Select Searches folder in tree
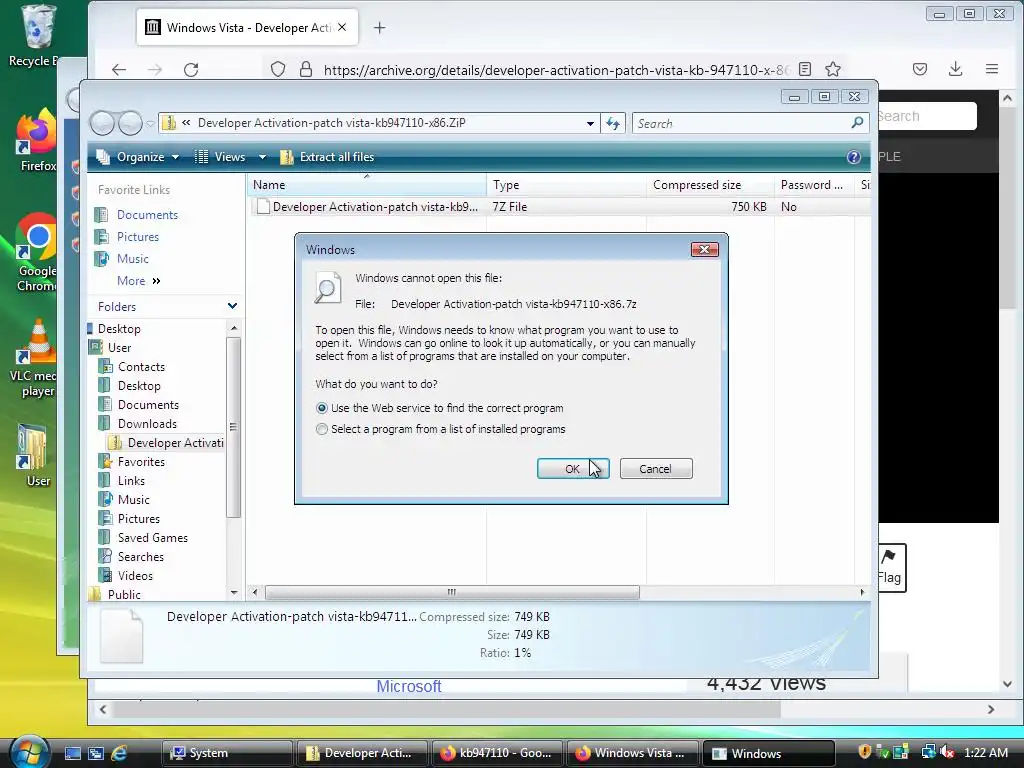The height and width of the screenshot is (768, 1024). point(140,556)
